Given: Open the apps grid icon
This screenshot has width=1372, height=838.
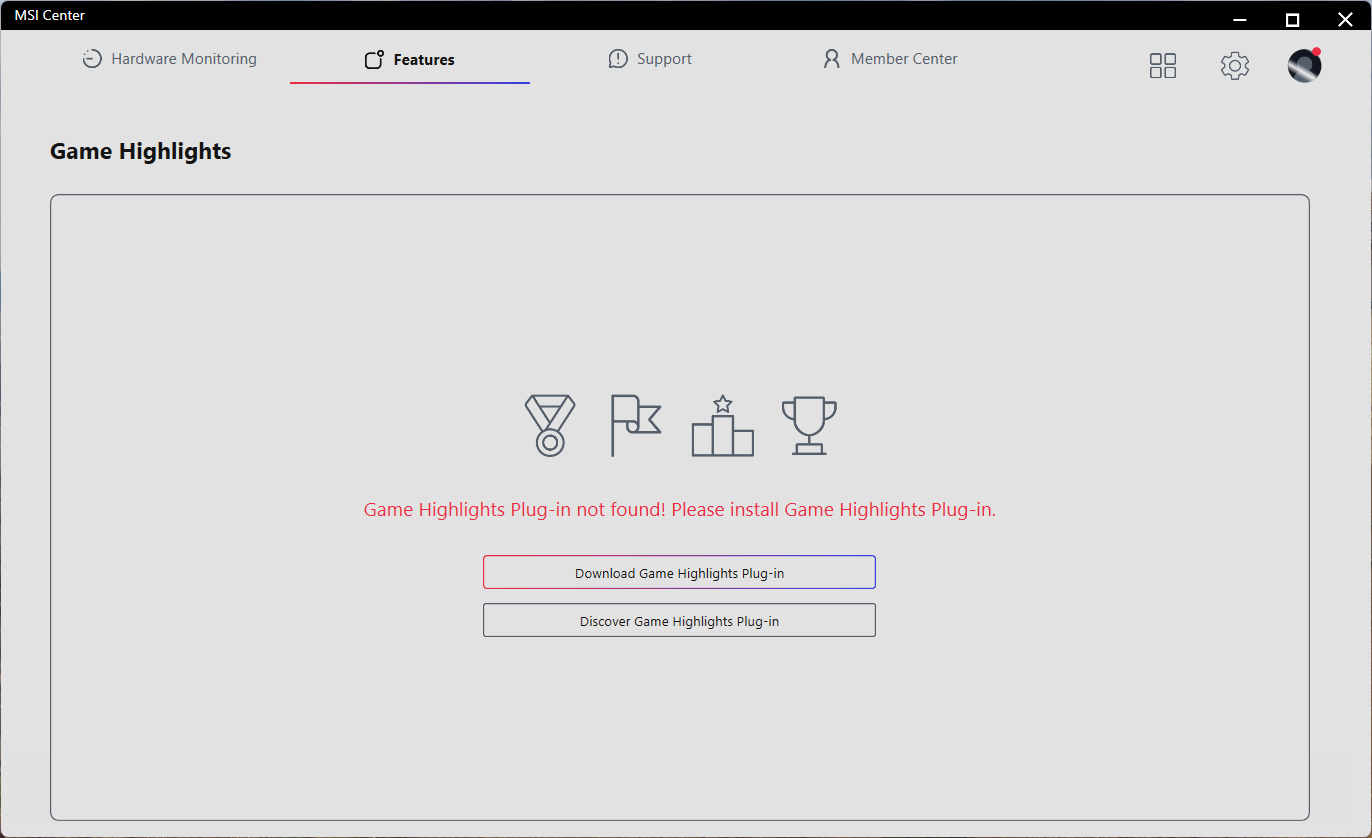Looking at the screenshot, I should click(x=1163, y=66).
